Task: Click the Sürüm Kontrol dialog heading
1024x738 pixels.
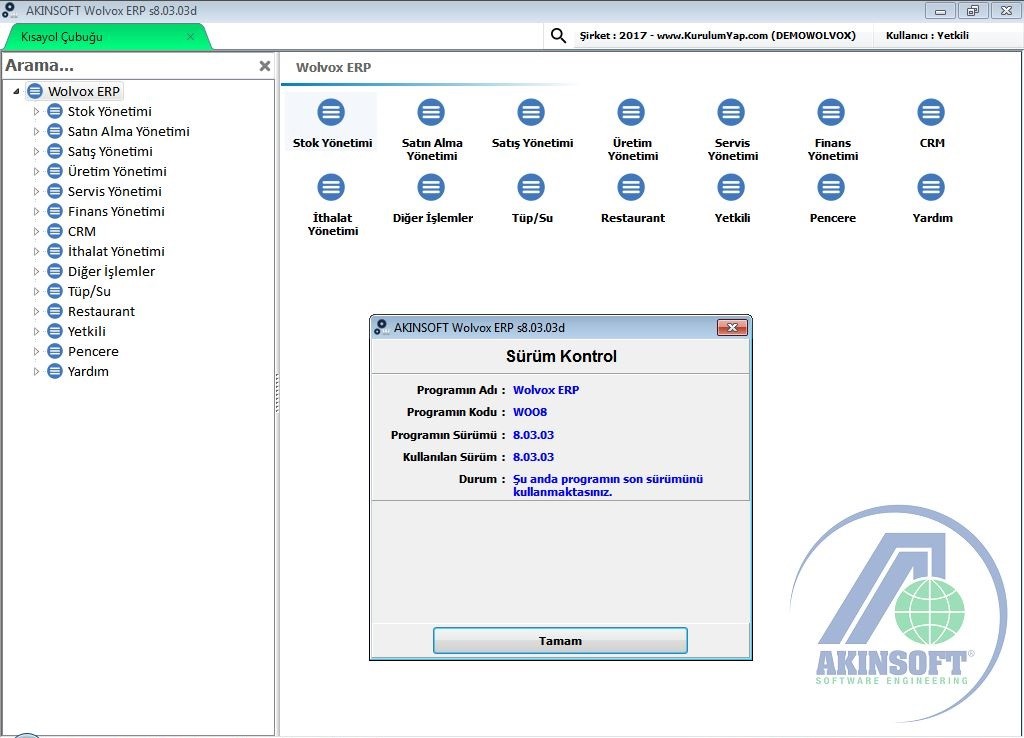Action: 561,356
